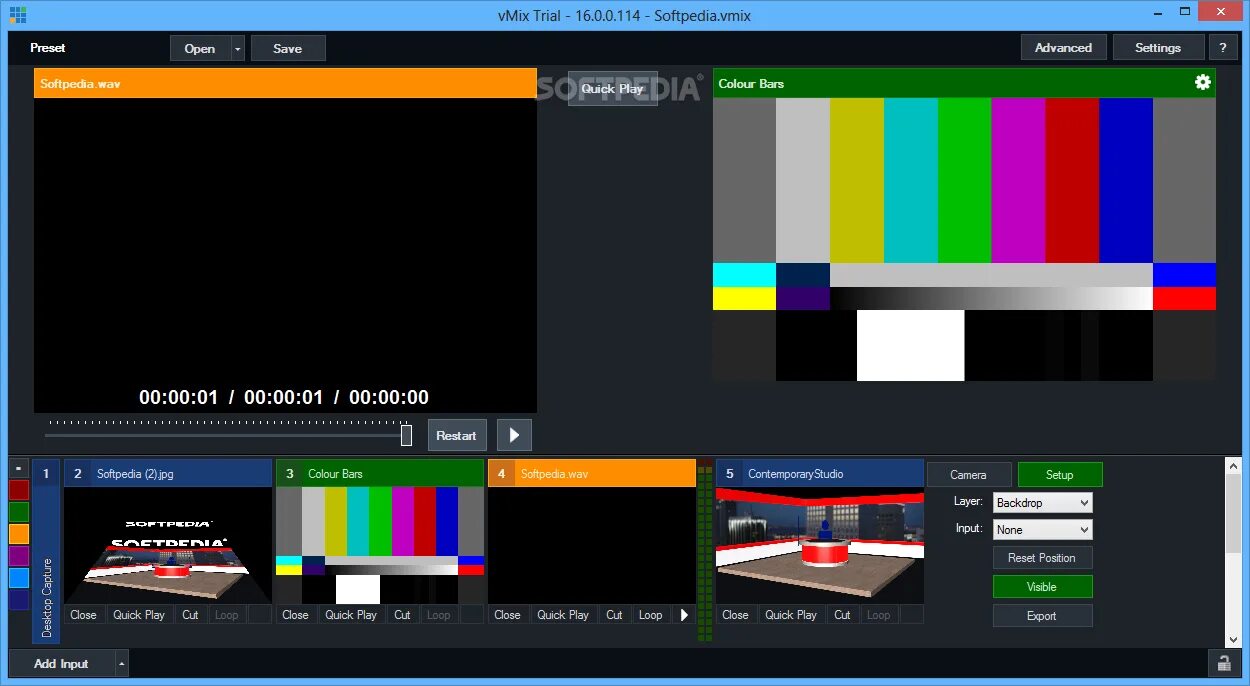
Task: Select the dark blue category colour swatch
Action: tap(19, 600)
